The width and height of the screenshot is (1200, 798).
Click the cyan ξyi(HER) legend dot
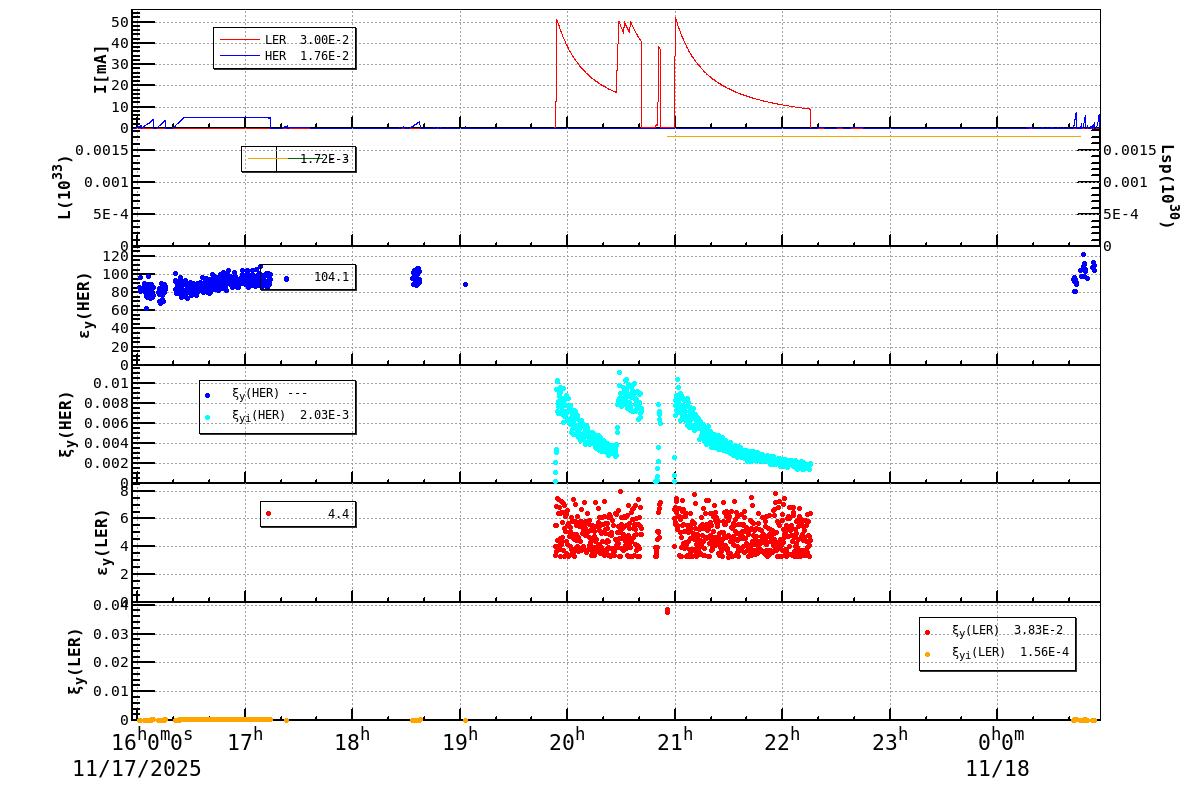tap(208, 417)
